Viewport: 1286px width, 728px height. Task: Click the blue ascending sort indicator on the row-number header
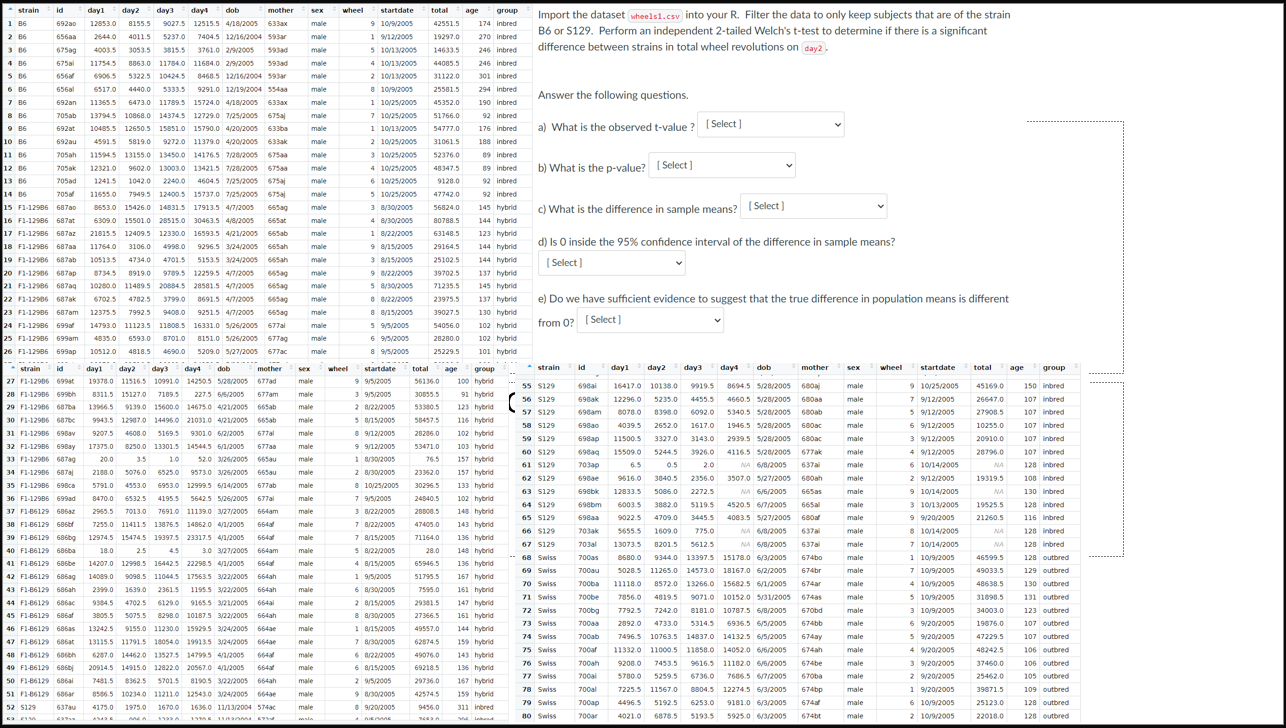coord(8,10)
